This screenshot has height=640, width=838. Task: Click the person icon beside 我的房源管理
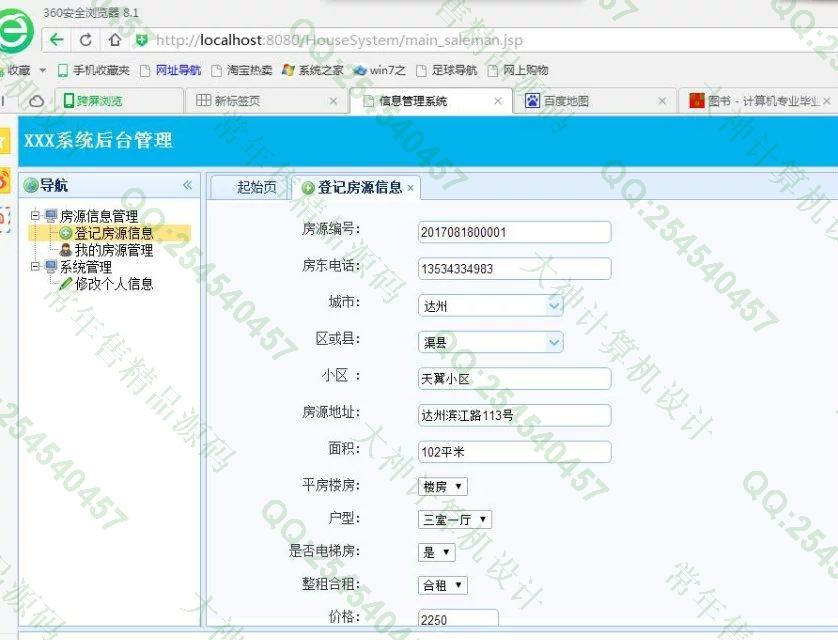click(x=66, y=249)
